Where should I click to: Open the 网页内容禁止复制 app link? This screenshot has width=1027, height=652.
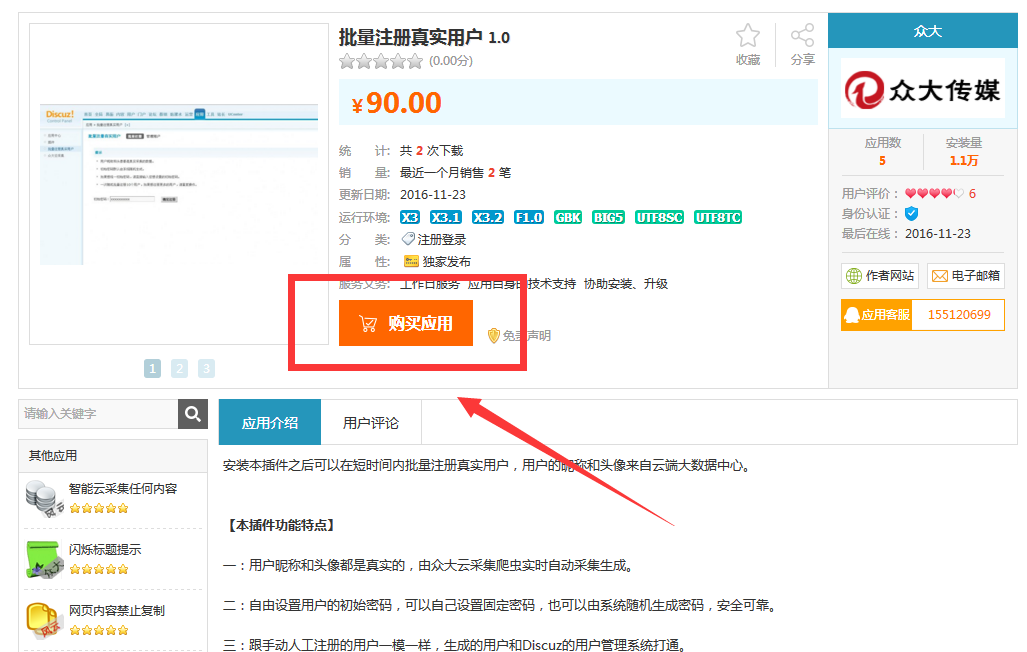[117, 611]
